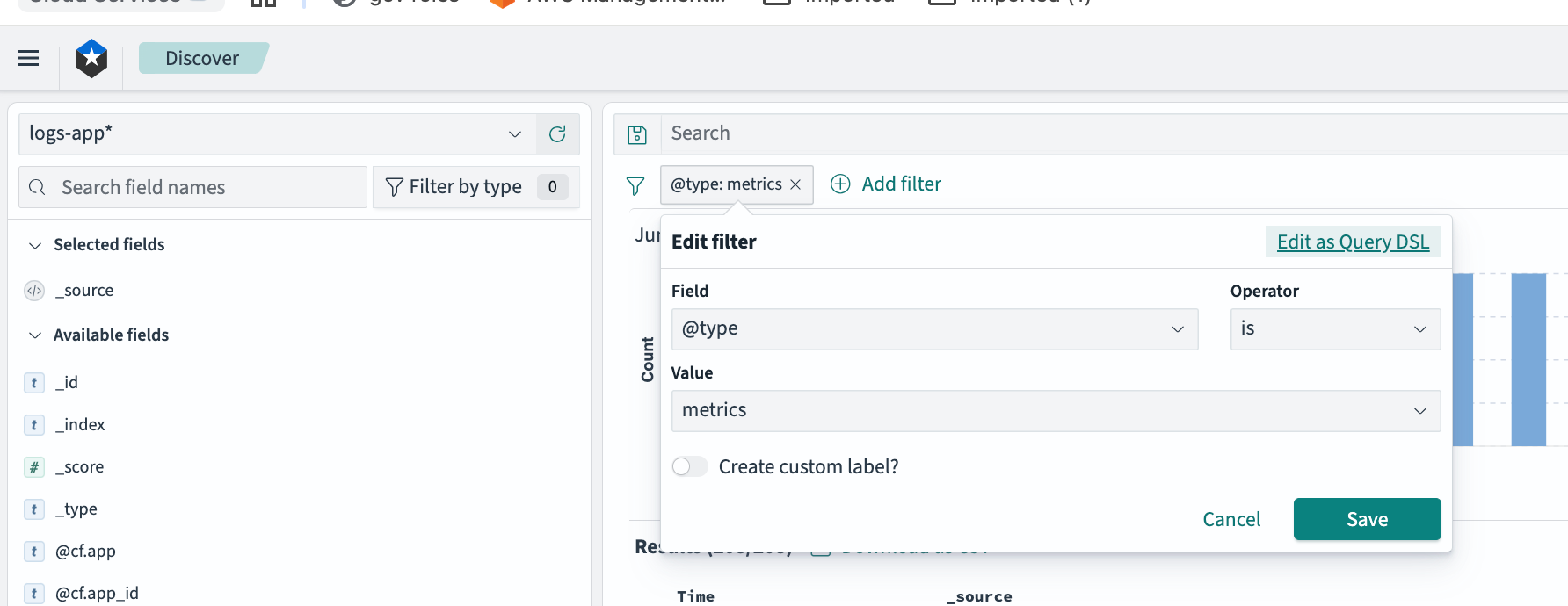Click the @type: metrics filter pill
This screenshot has width=1568, height=606.
point(726,184)
